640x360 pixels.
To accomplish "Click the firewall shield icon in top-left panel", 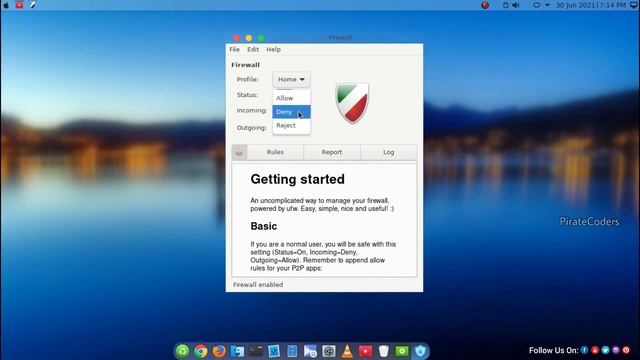I will 32,5.
